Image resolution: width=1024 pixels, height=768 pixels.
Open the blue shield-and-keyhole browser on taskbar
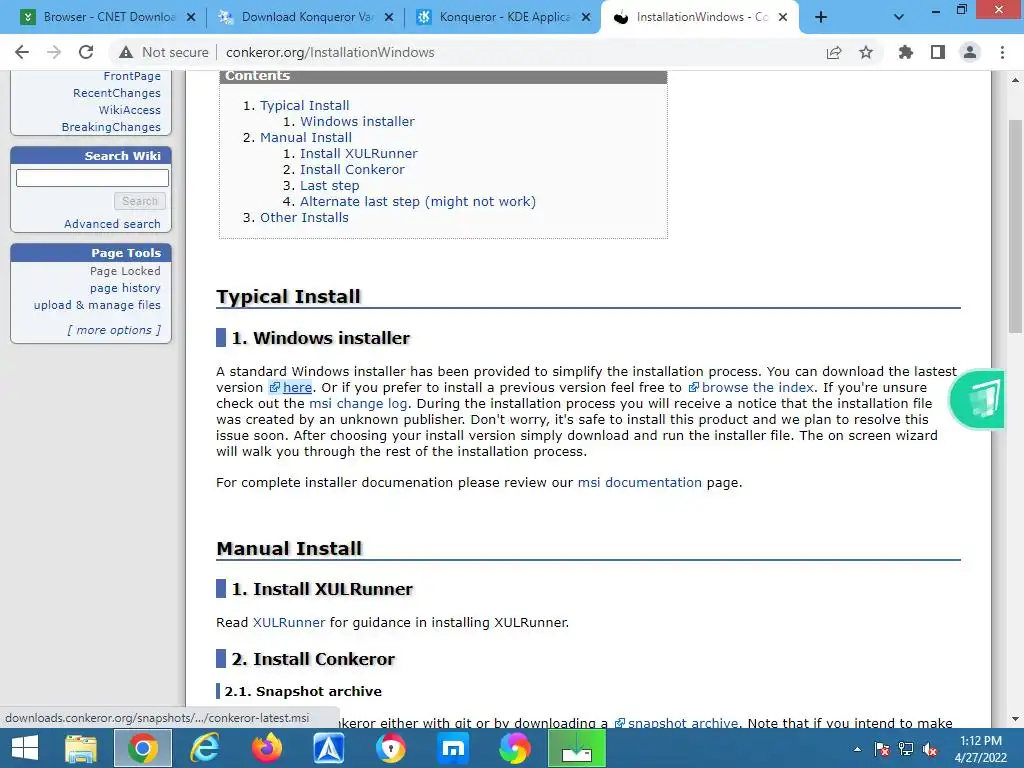pyautogui.click(x=391, y=748)
